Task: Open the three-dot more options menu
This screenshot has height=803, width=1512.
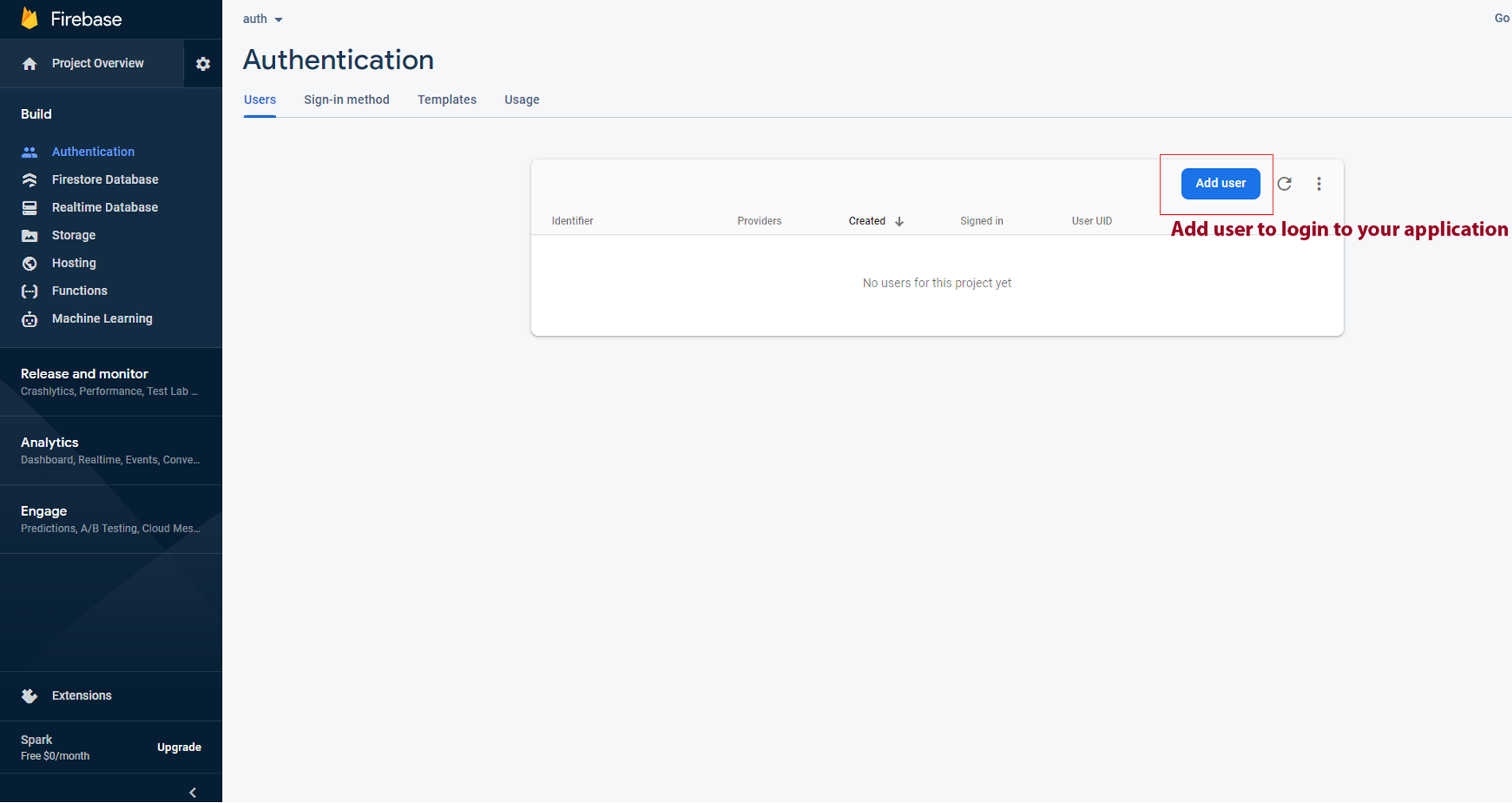Action: (x=1319, y=184)
